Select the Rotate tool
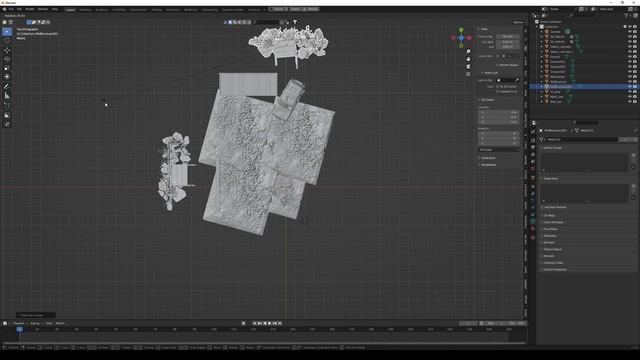This screenshot has height=360, width=640. pyautogui.click(x=7, y=59)
